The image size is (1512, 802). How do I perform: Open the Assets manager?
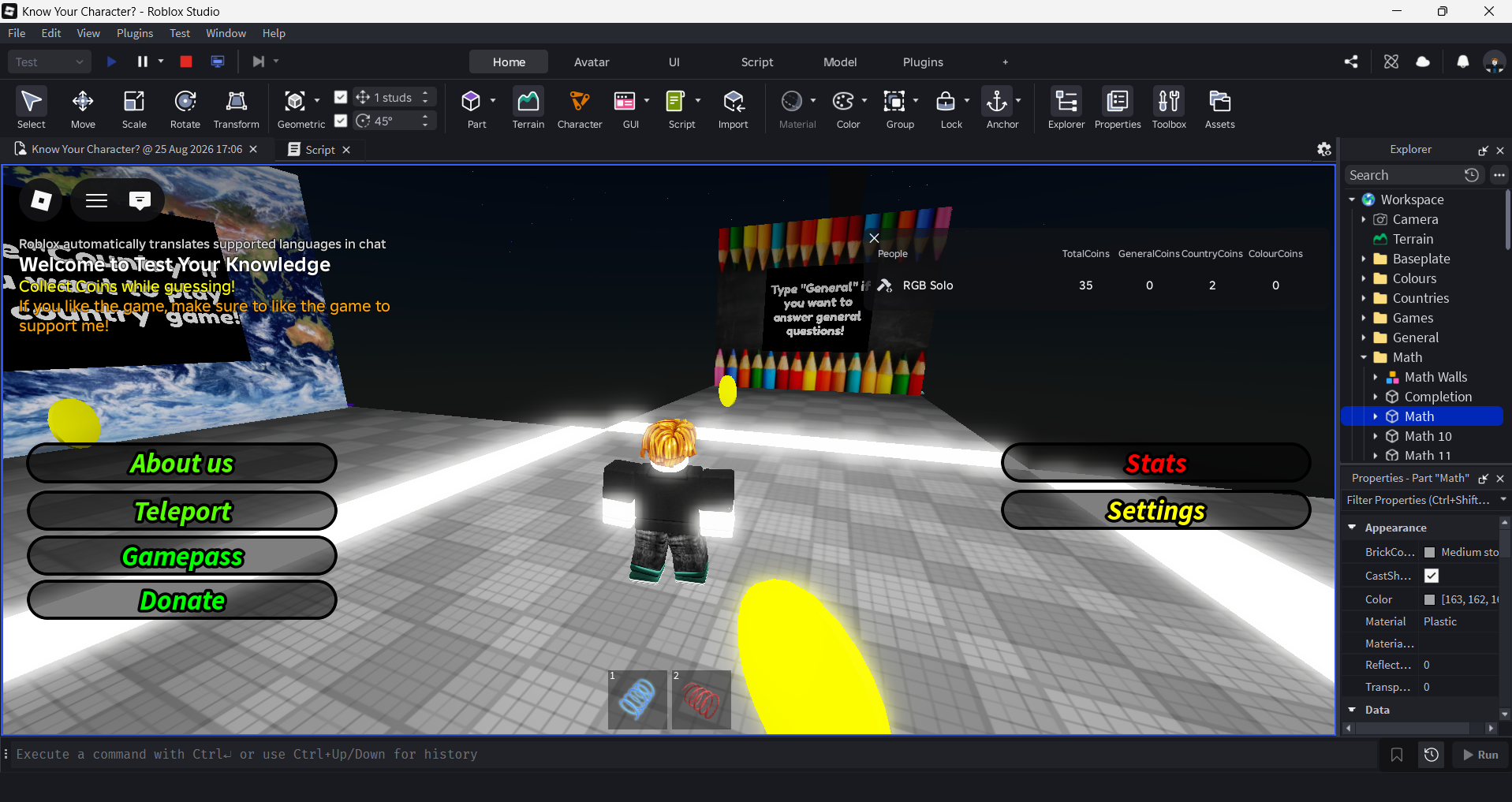[1220, 108]
